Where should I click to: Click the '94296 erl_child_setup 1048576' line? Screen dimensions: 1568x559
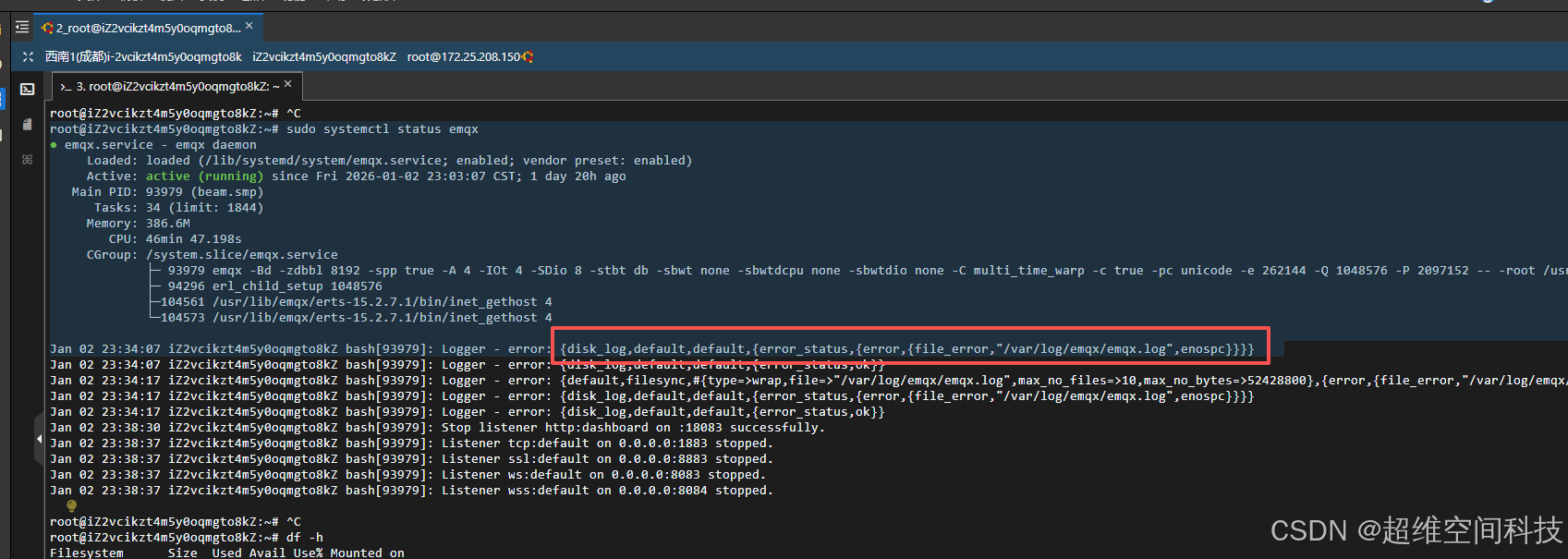(275, 286)
